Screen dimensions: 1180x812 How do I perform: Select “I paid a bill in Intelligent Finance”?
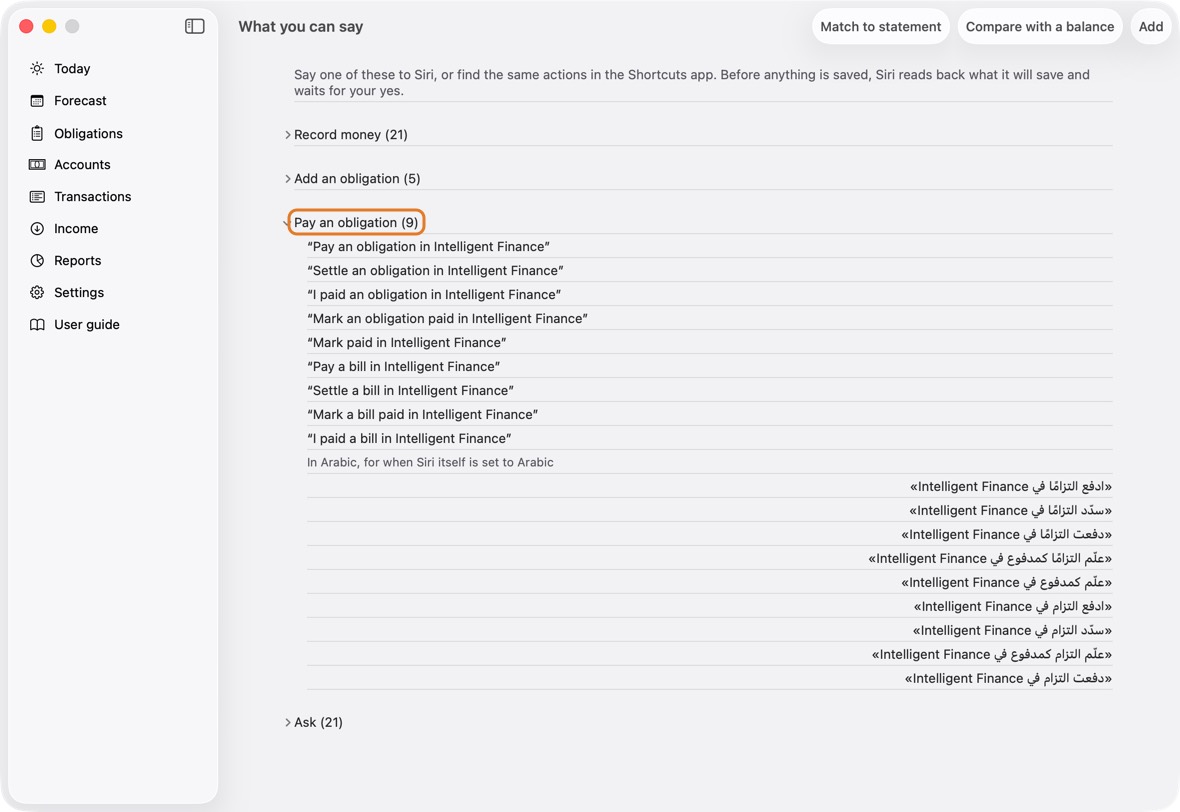(x=409, y=439)
